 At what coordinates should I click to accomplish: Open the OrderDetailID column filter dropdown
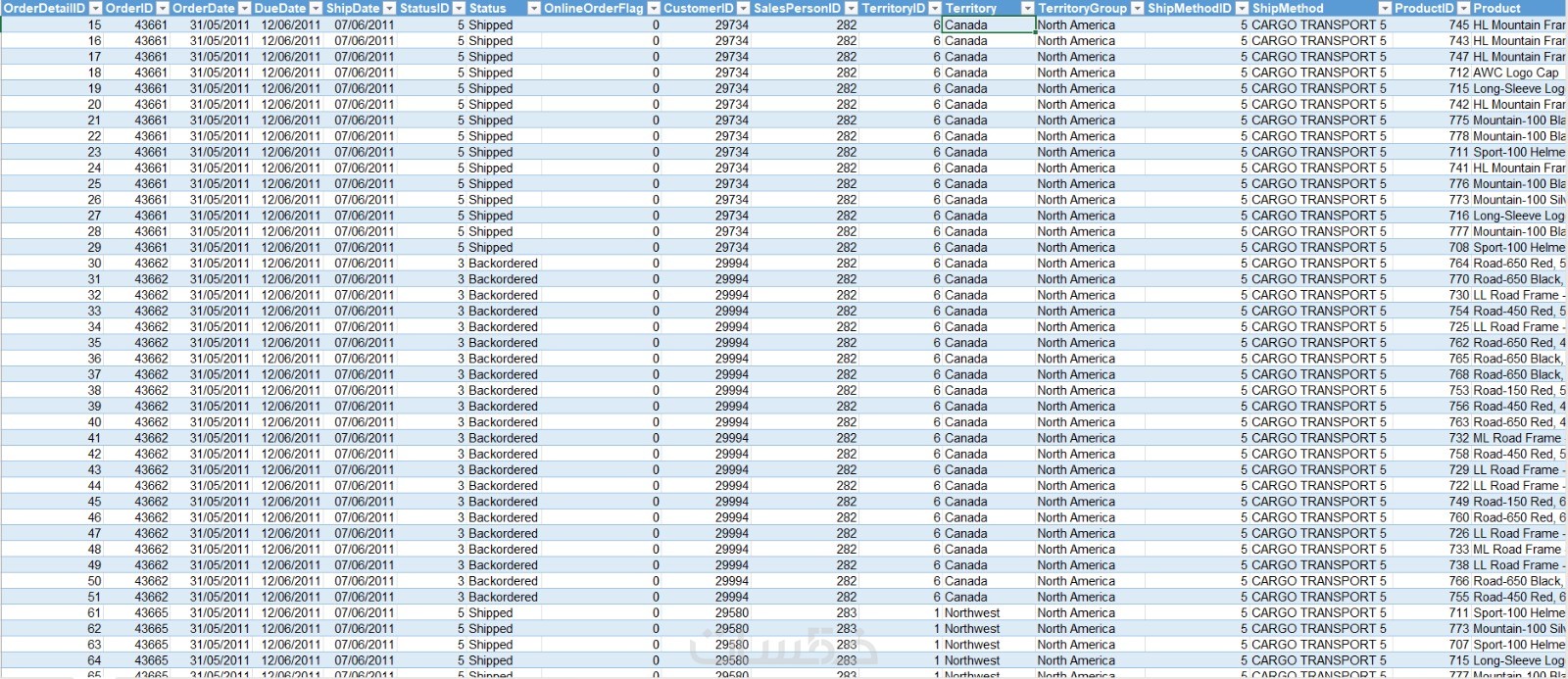coord(94,8)
